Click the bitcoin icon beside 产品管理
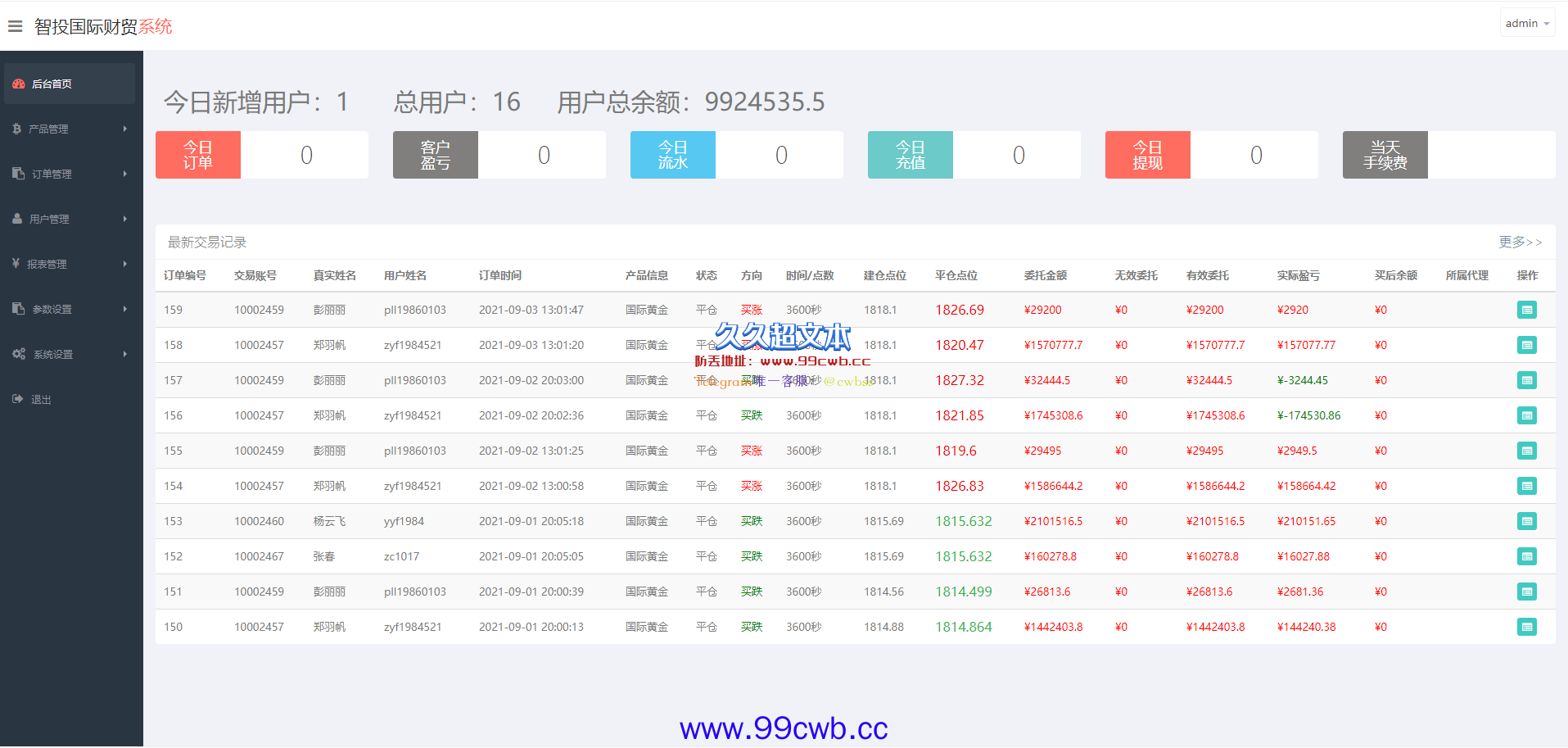 click(16, 129)
